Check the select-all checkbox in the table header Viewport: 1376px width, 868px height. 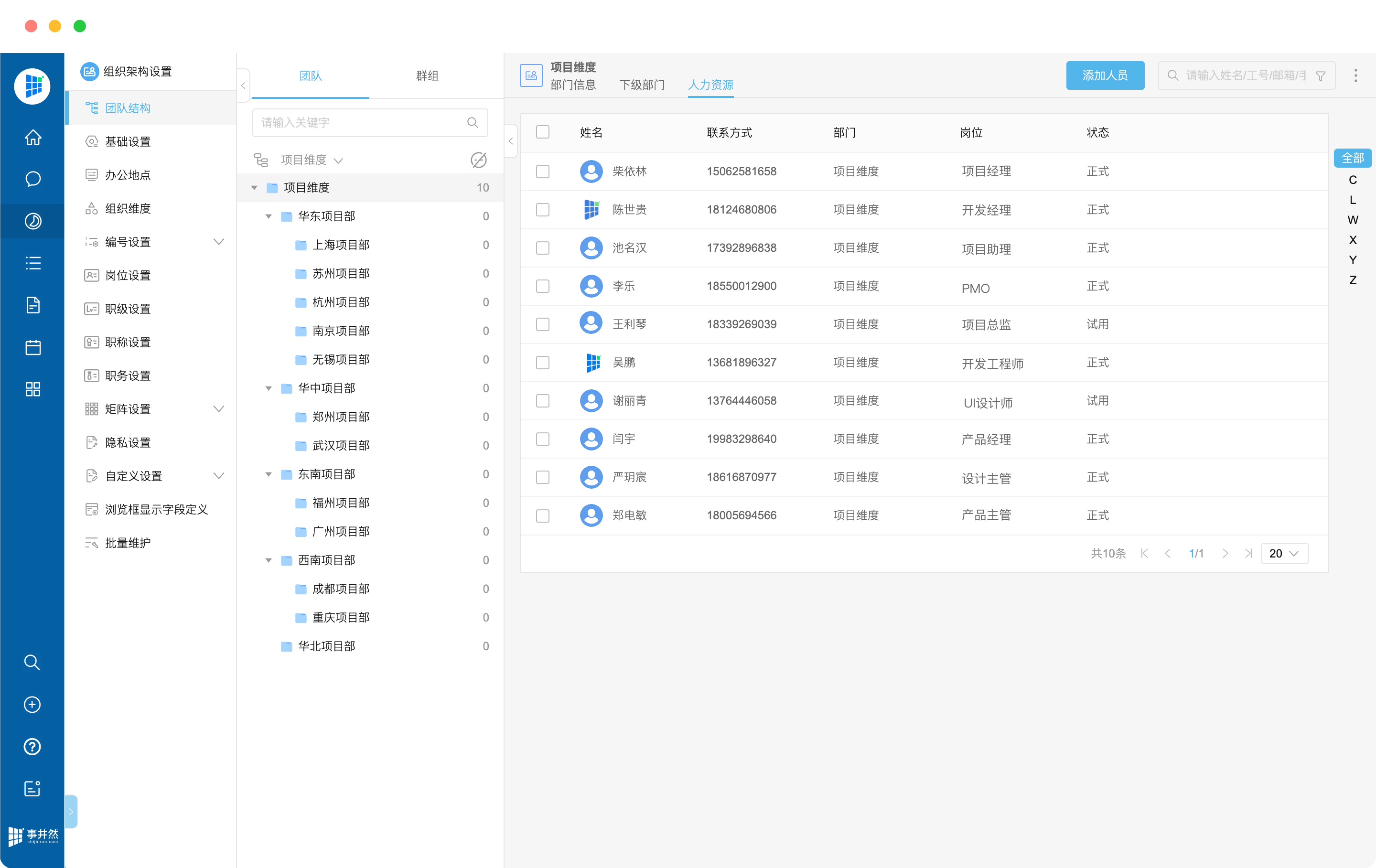(542, 133)
